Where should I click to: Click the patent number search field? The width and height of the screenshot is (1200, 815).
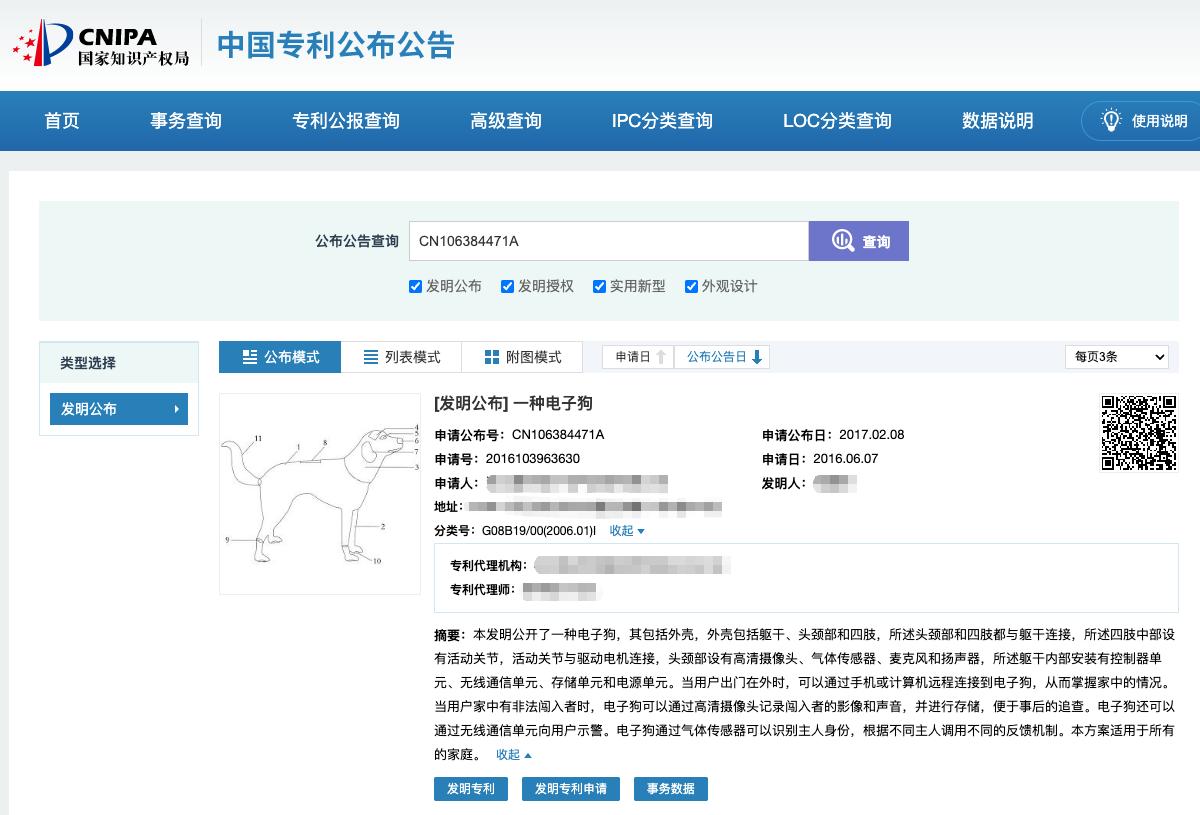[608, 241]
